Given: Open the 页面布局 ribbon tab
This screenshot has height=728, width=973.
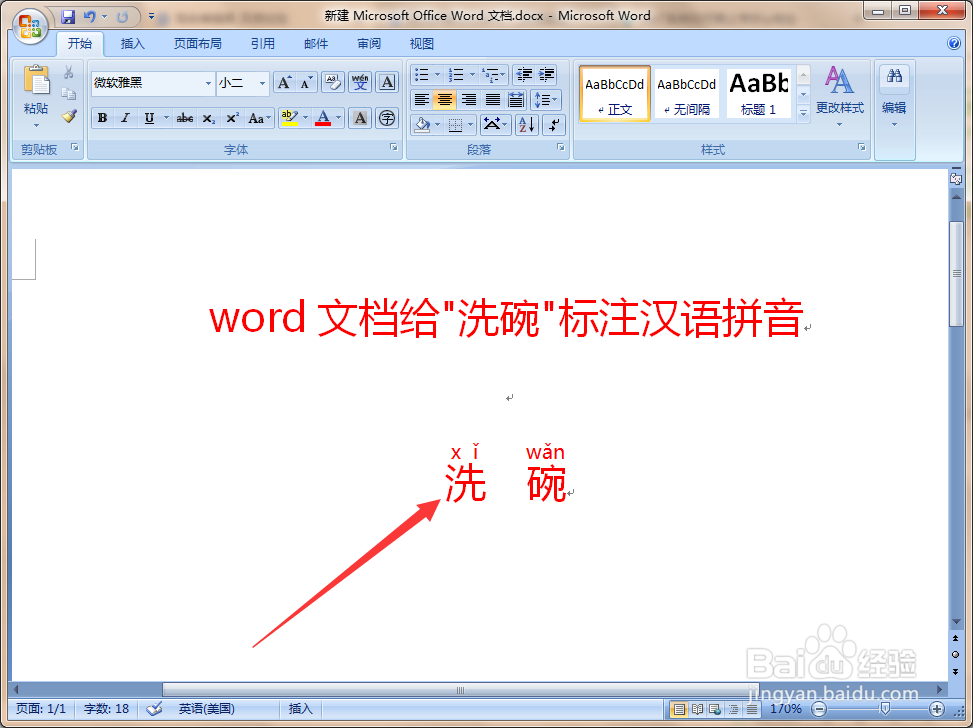Looking at the screenshot, I should pos(198,43).
